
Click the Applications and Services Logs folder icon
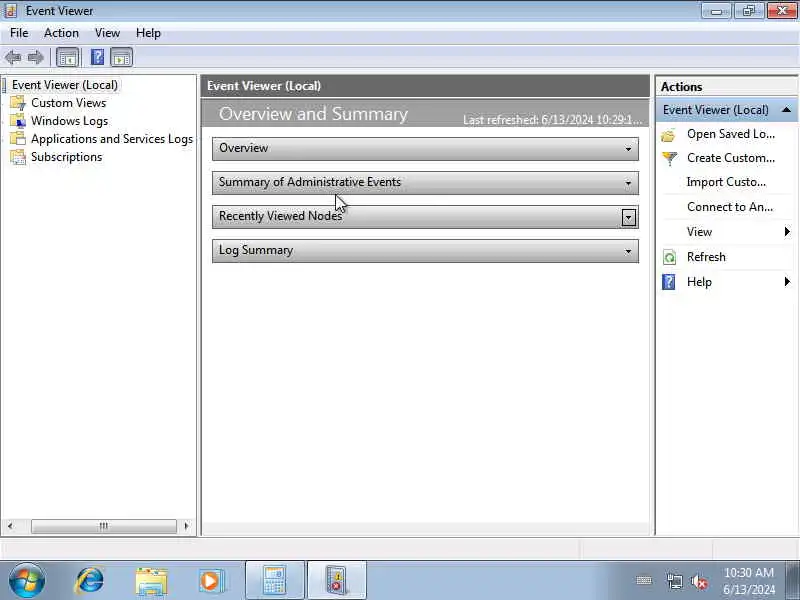coord(18,139)
